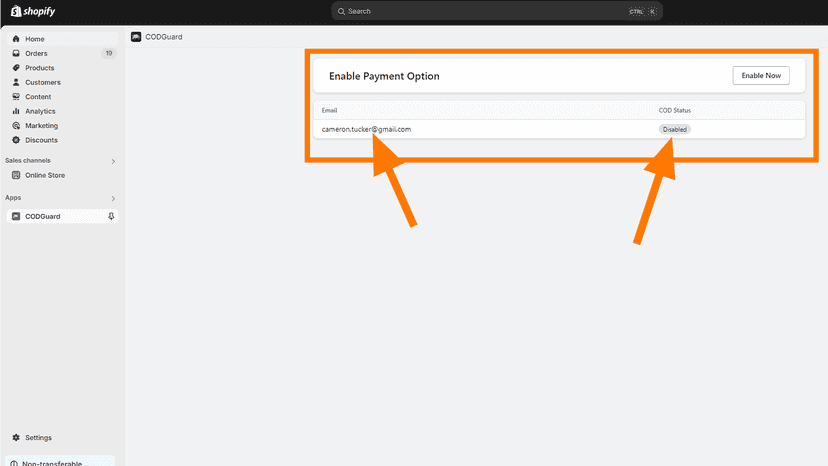828x466 pixels.
Task: Click the Online Store icon
Action: 16,175
